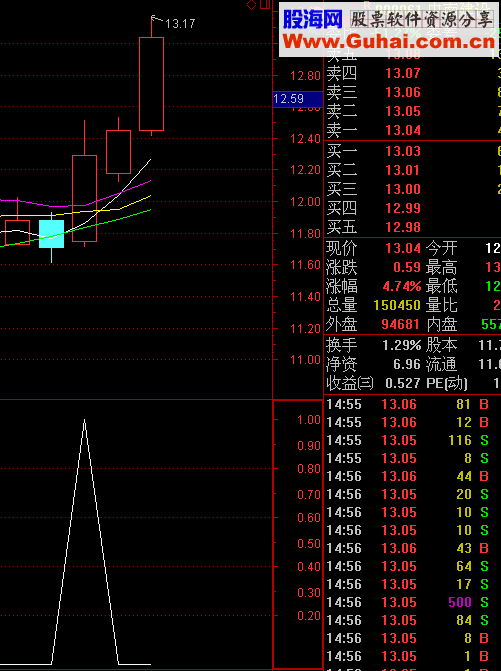Click the 总量 150450 volume value
Screen dimensions: 501x671
[397, 305]
